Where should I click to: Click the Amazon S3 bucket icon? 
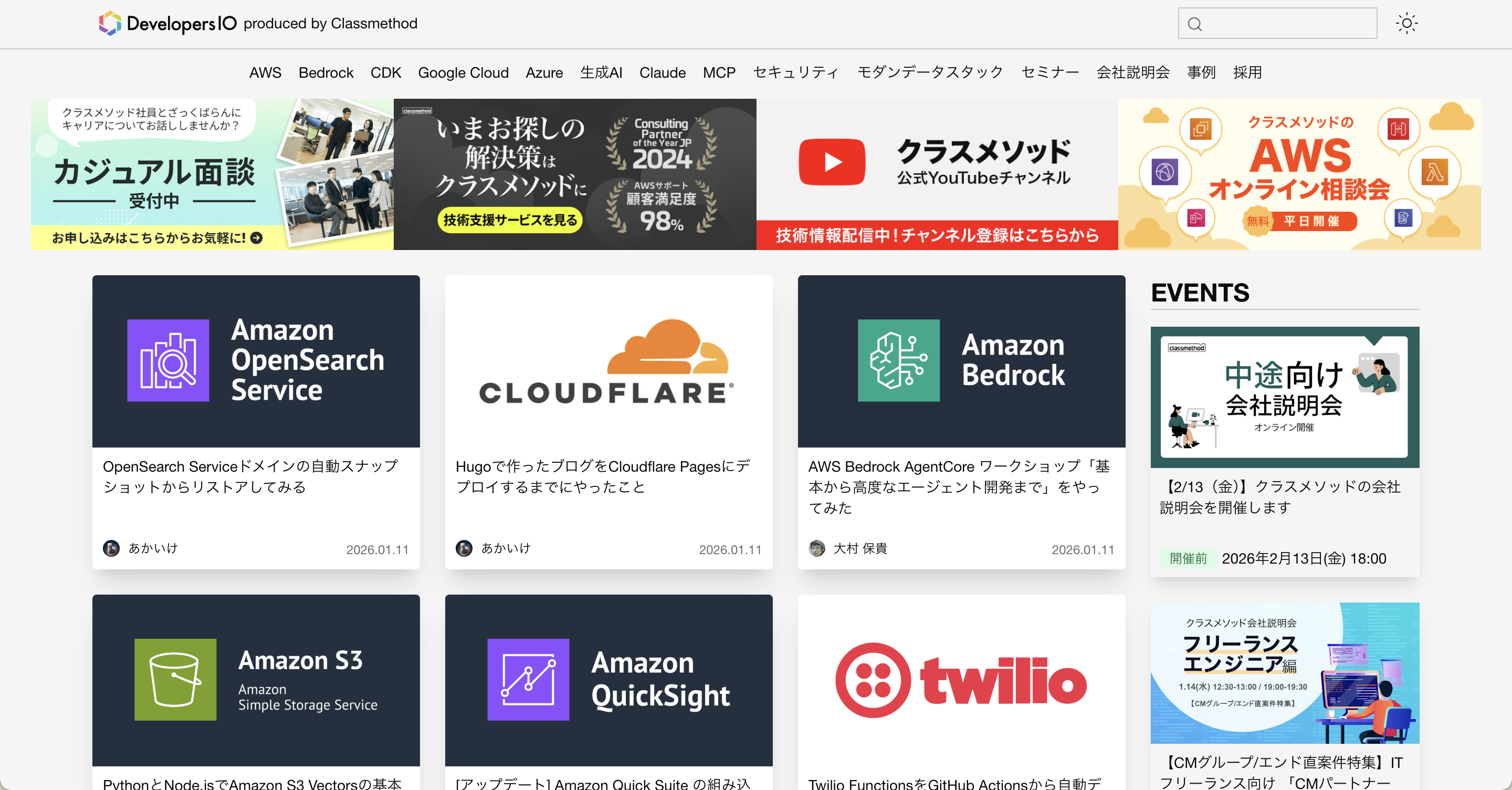[175, 679]
